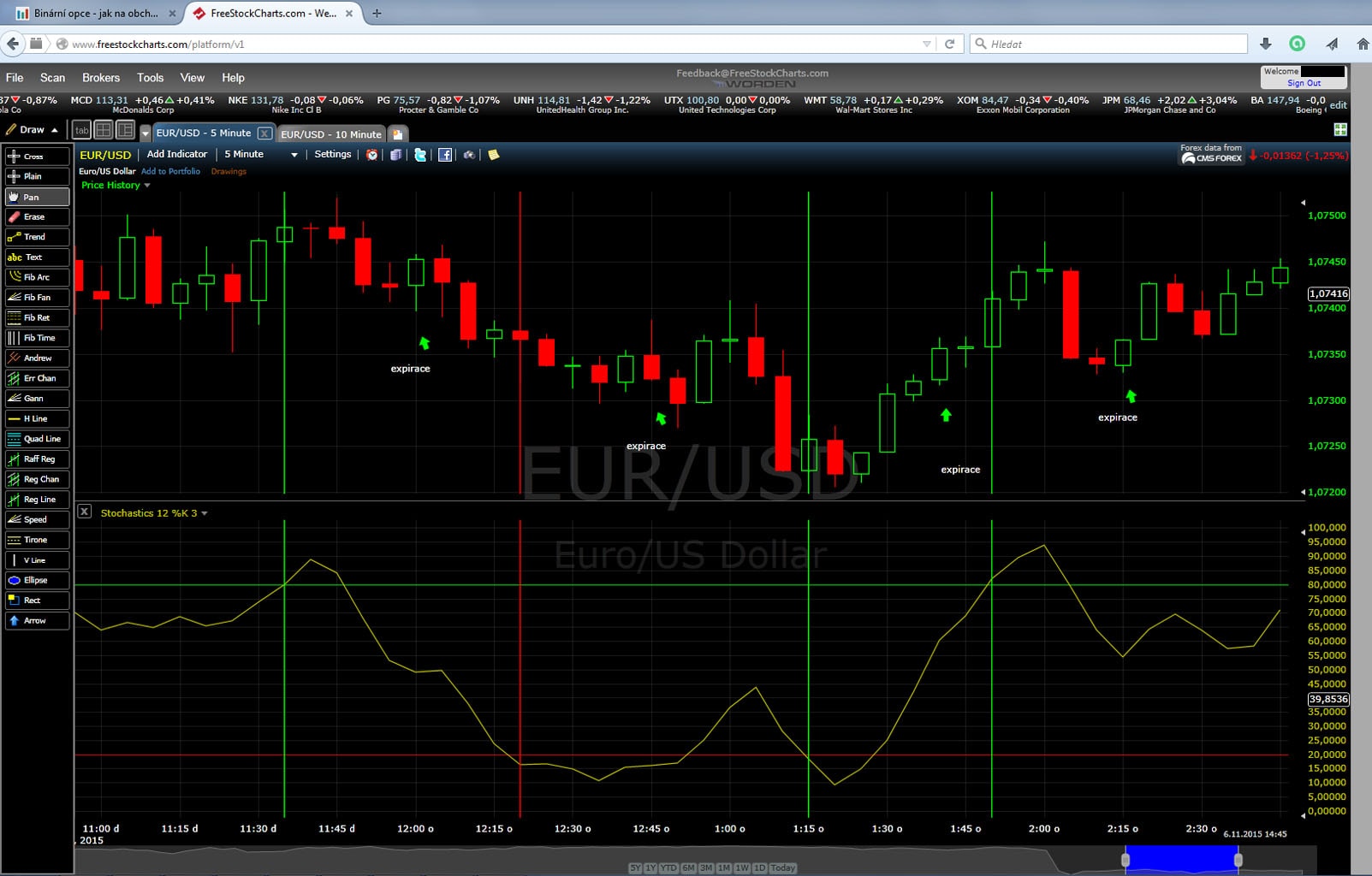Switch to the two-pane grid layout
Viewport: 1372px width, 876px height.
pos(104,130)
